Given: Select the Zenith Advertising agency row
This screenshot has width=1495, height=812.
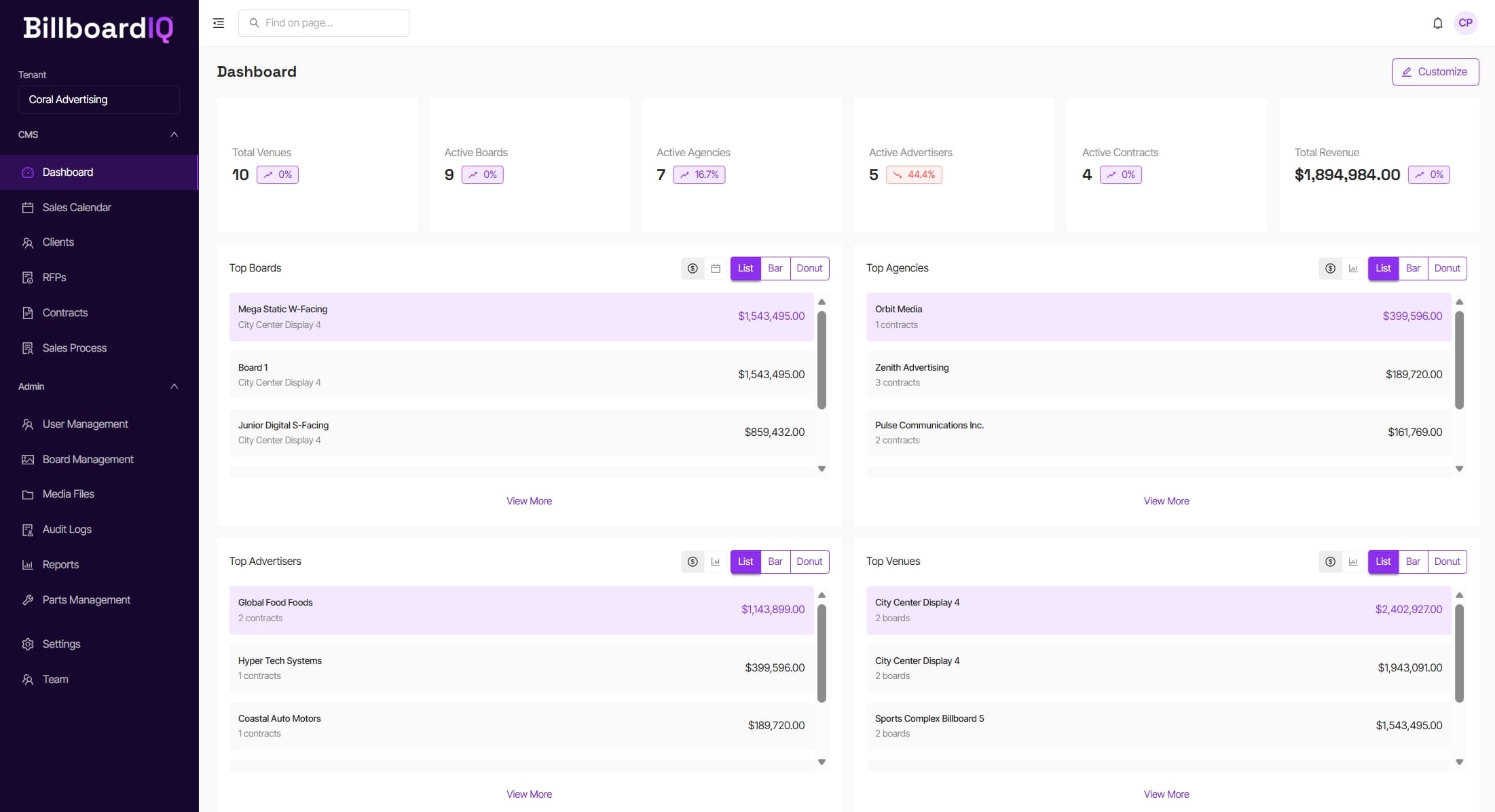Looking at the screenshot, I should tap(1158, 375).
